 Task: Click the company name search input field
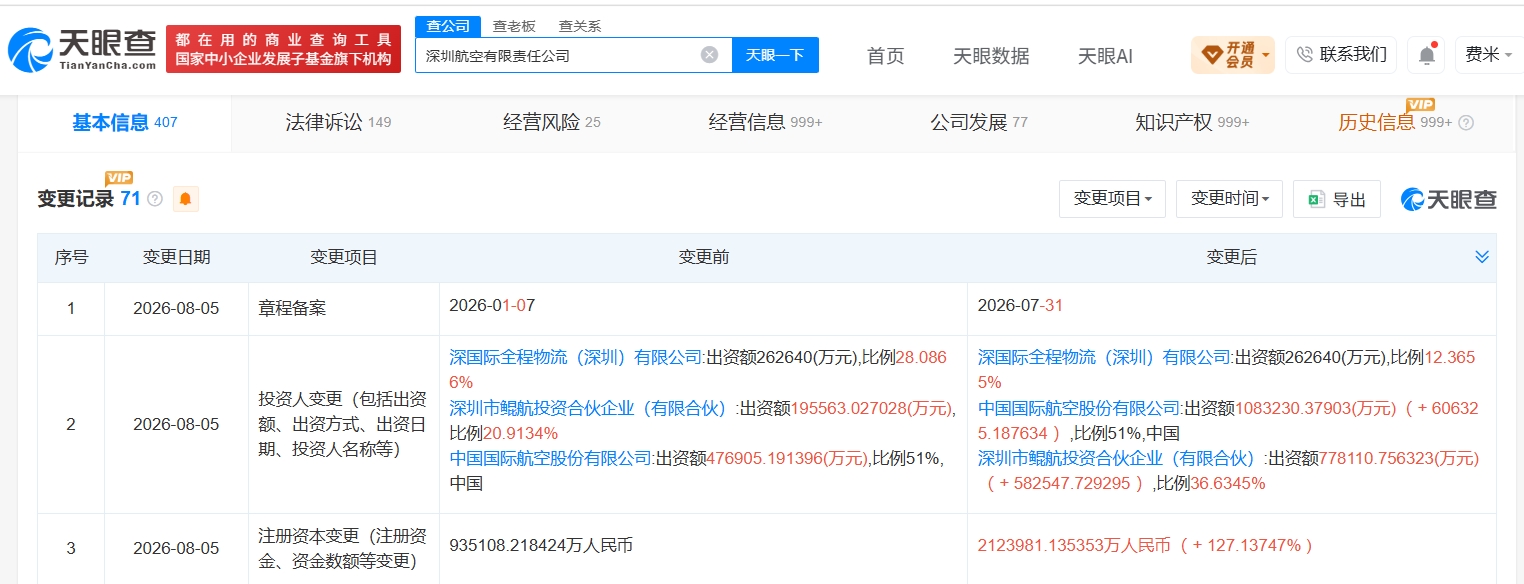(560, 55)
